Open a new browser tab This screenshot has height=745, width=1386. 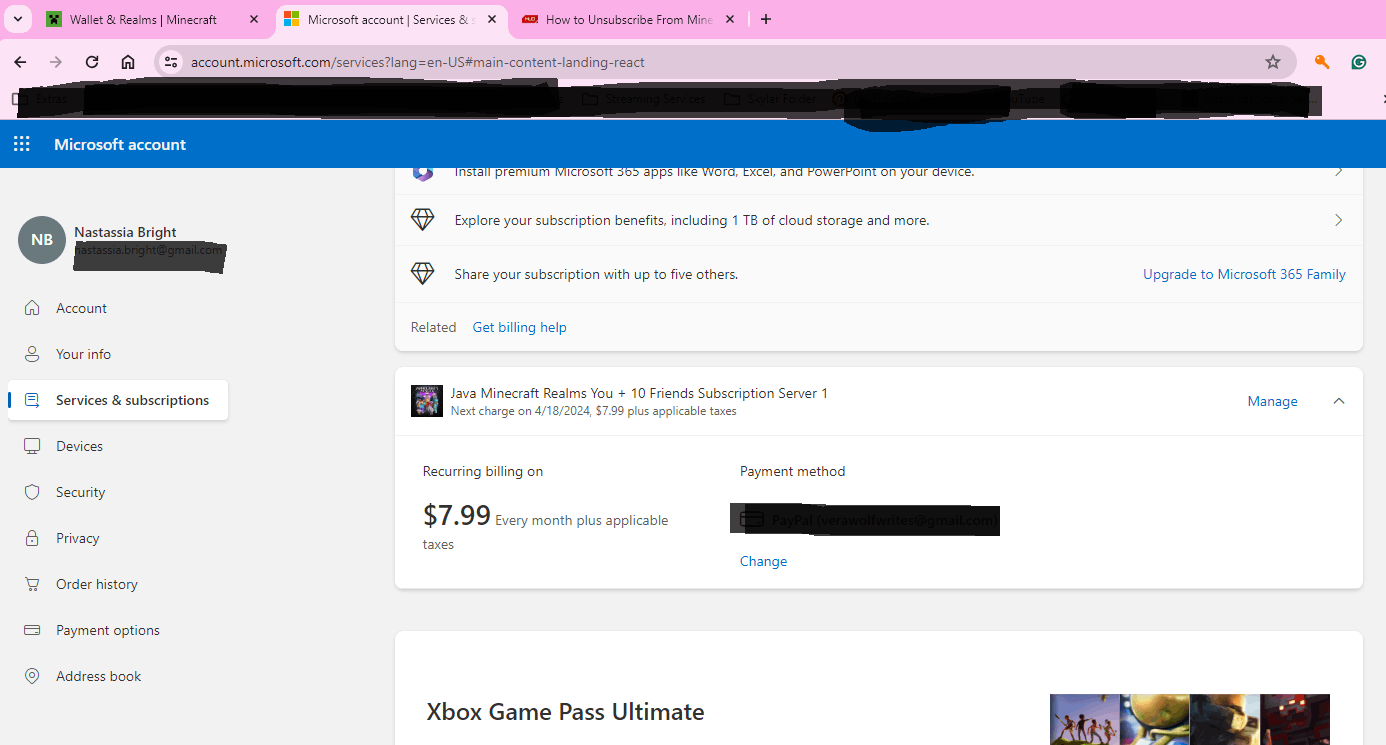click(x=766, y=19)
